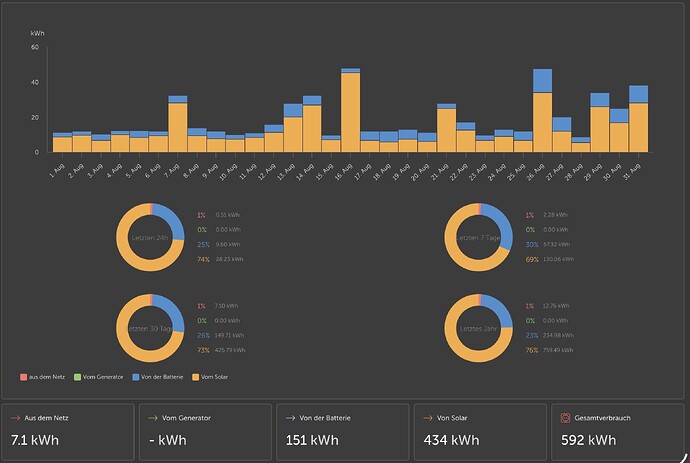This screenshot has height=463, width=690.
Task: Click the 'Letztes Jahr' donut chart
Action: (x=478, y=328)
